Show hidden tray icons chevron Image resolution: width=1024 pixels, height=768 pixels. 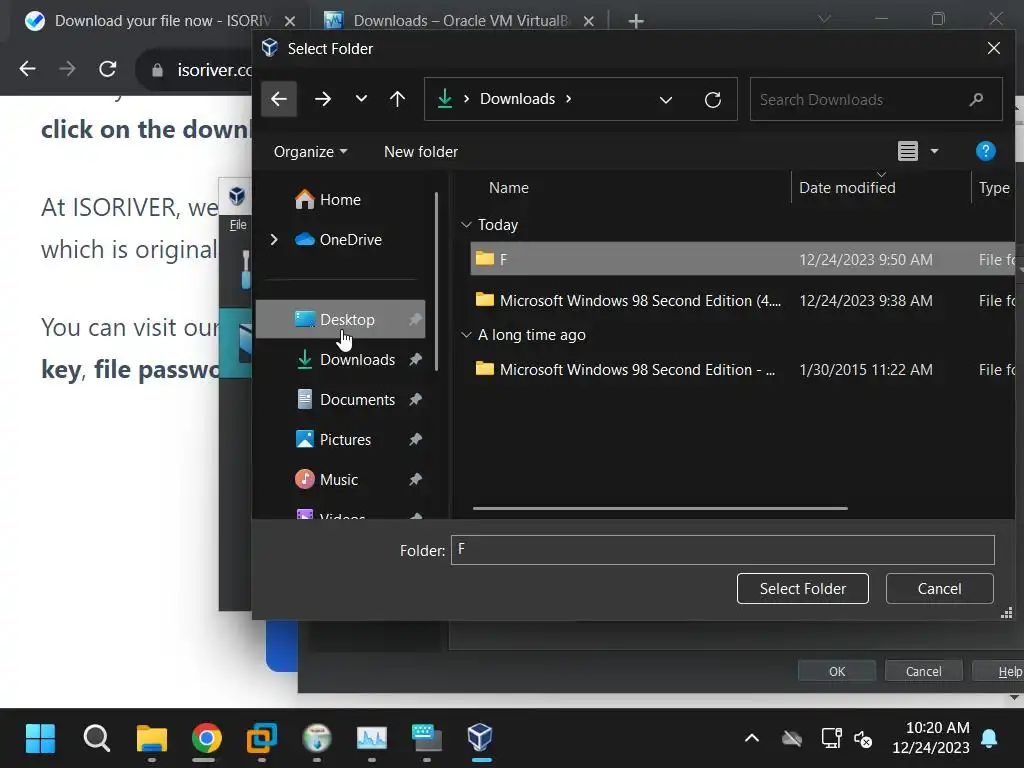(x=752, y=739)
